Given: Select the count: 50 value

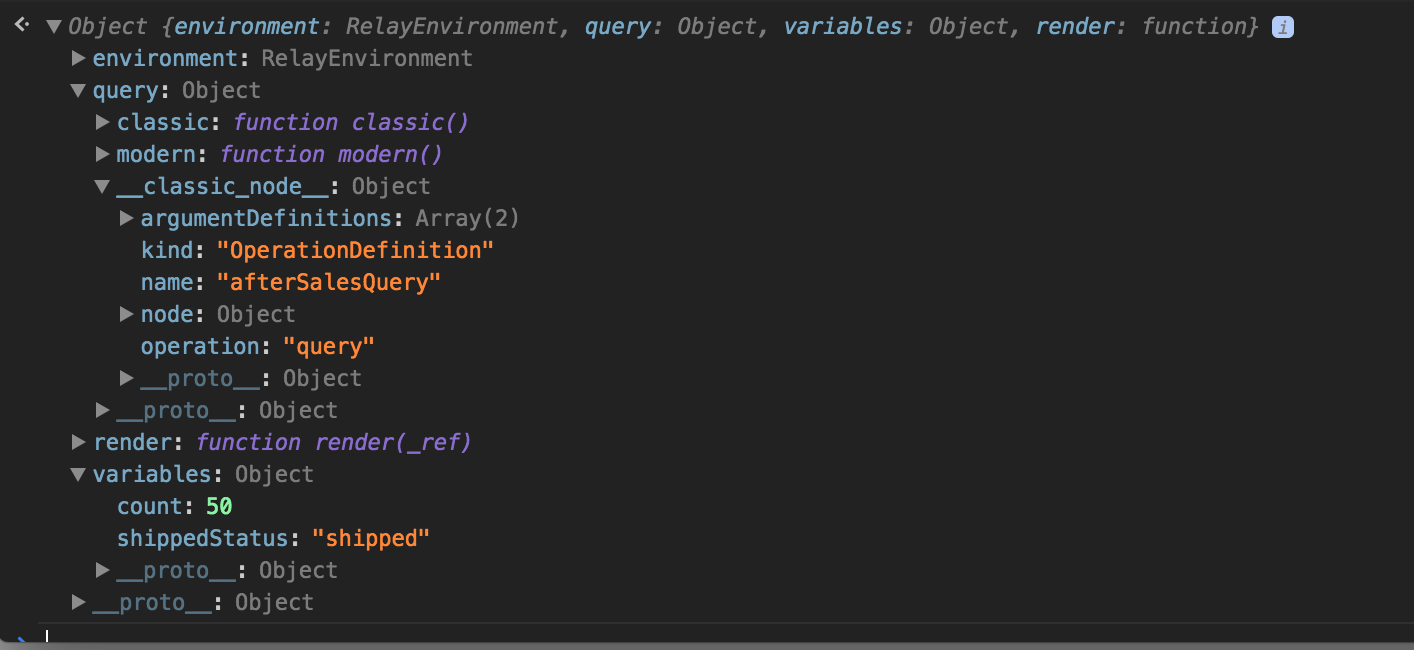Looking at the screenshot, I should pyautogui.click(x=219, y=506).
